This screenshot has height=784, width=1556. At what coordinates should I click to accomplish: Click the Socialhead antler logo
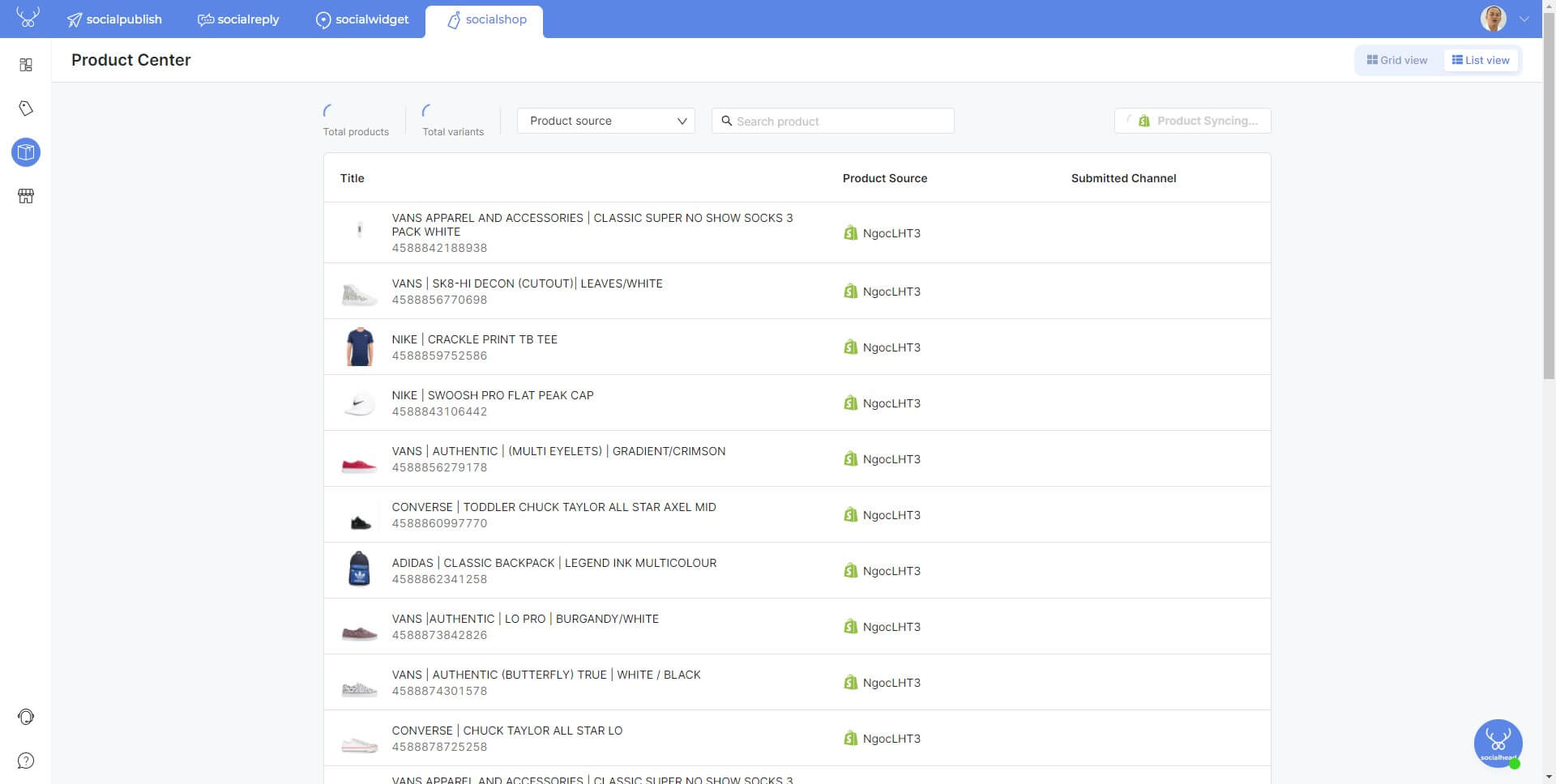[x=28, y=18]
